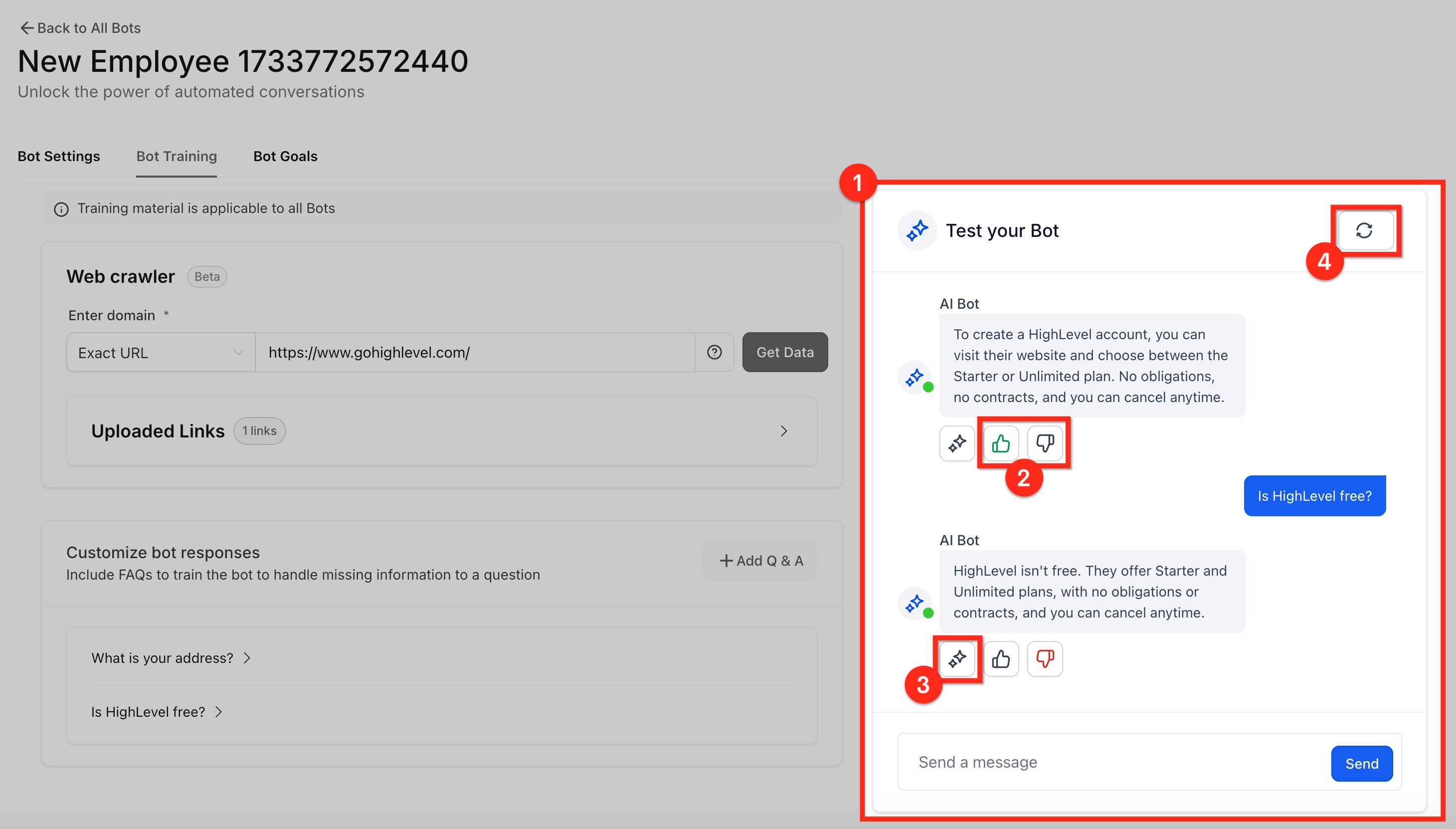
Task: Click help question mark beside domain field
Action: pyautogui.click(x=715, y=353)
